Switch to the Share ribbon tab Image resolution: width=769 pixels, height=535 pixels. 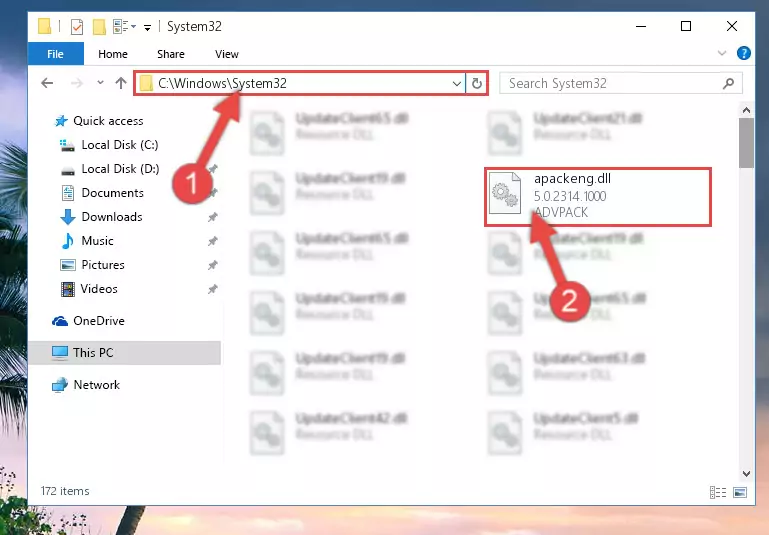(171, 54)
